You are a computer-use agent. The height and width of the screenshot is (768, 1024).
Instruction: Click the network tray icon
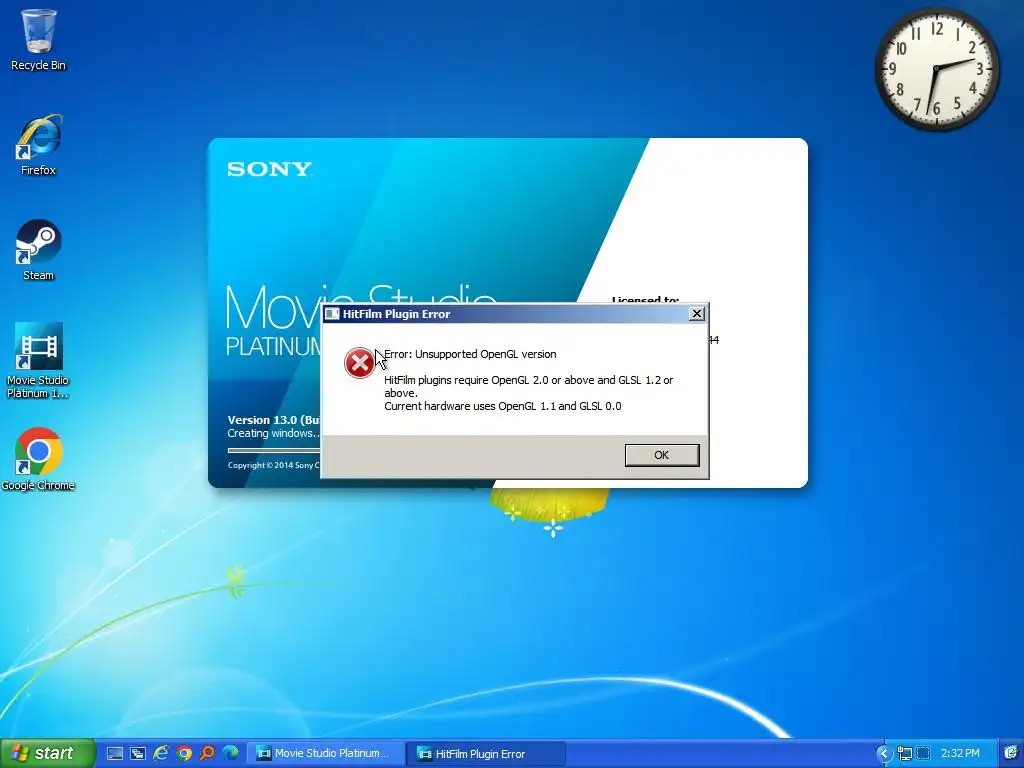904,754
